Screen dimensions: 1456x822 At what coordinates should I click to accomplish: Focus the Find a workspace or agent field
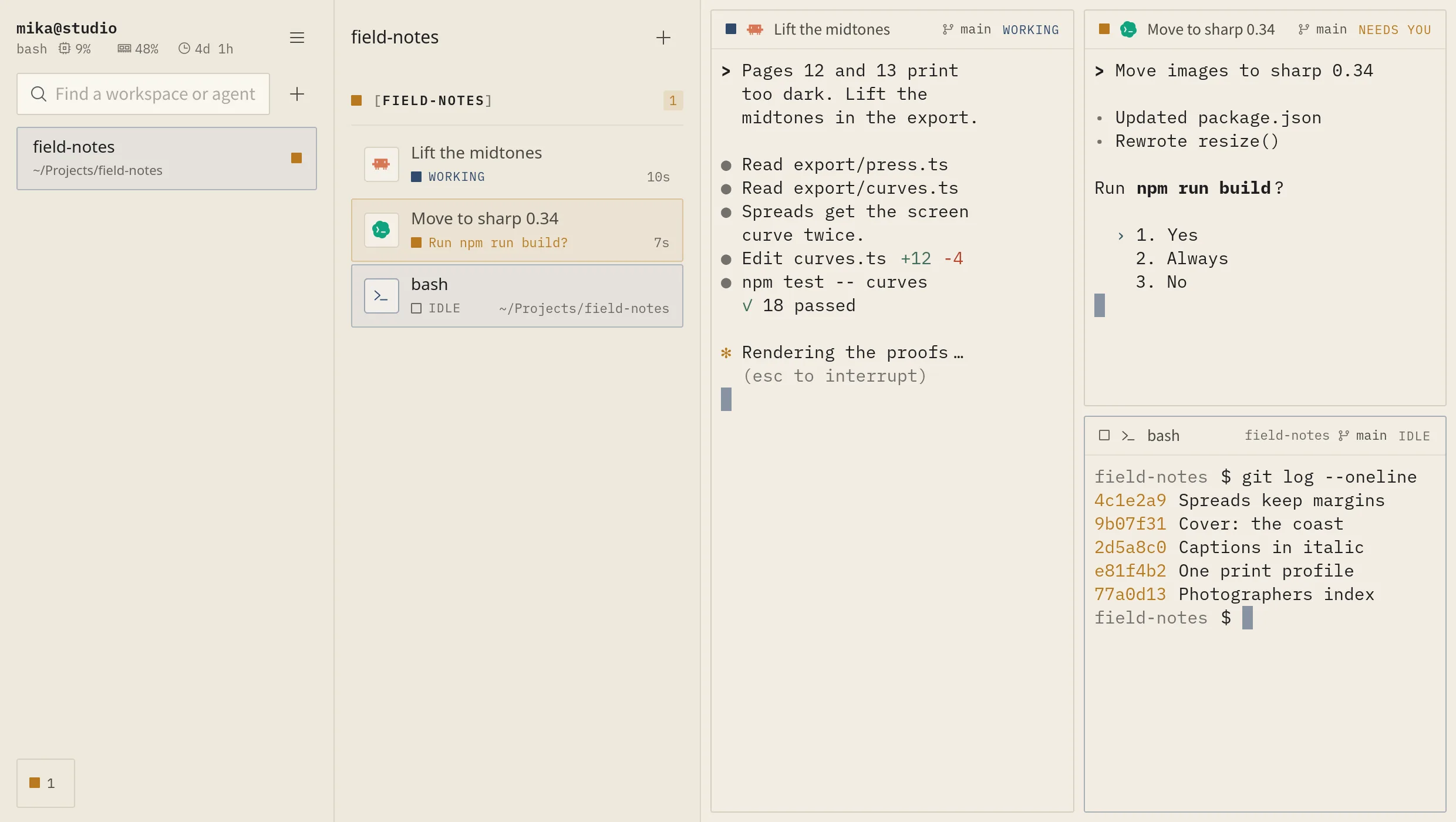point(143,94)
